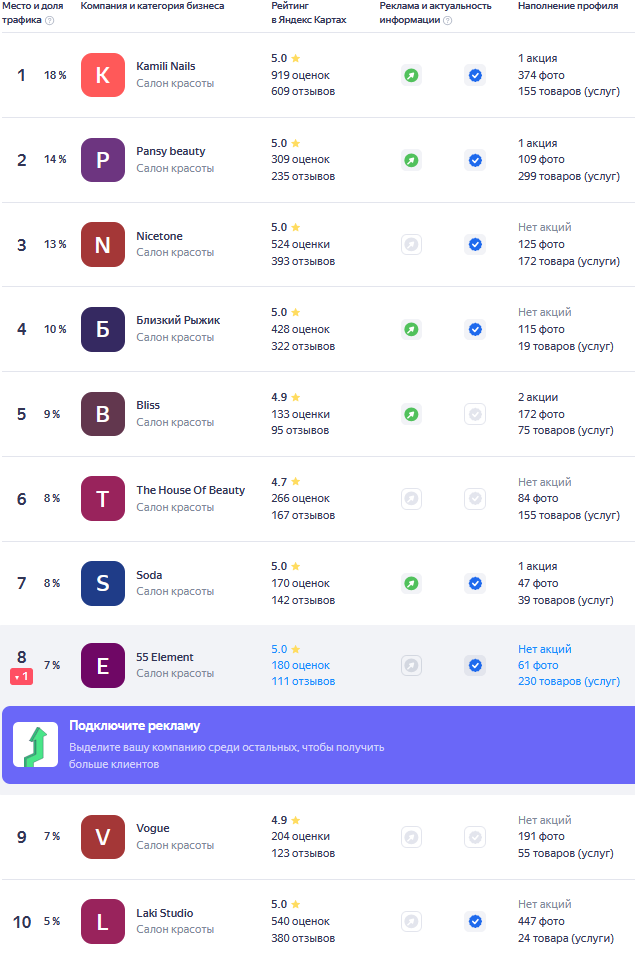Click the green advertising icon for Kamili Nails
This screenshot has height=960, width=635.
coord(411,75)
